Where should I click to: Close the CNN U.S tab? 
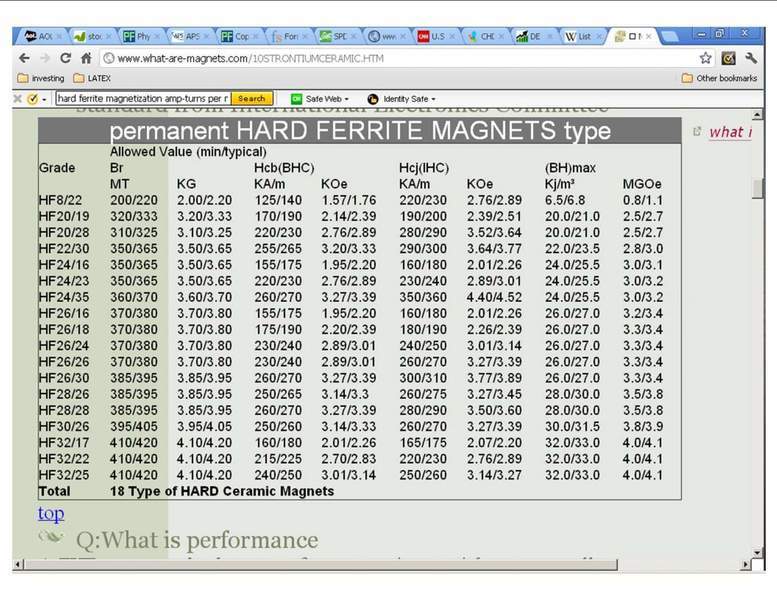pos(452,36)
